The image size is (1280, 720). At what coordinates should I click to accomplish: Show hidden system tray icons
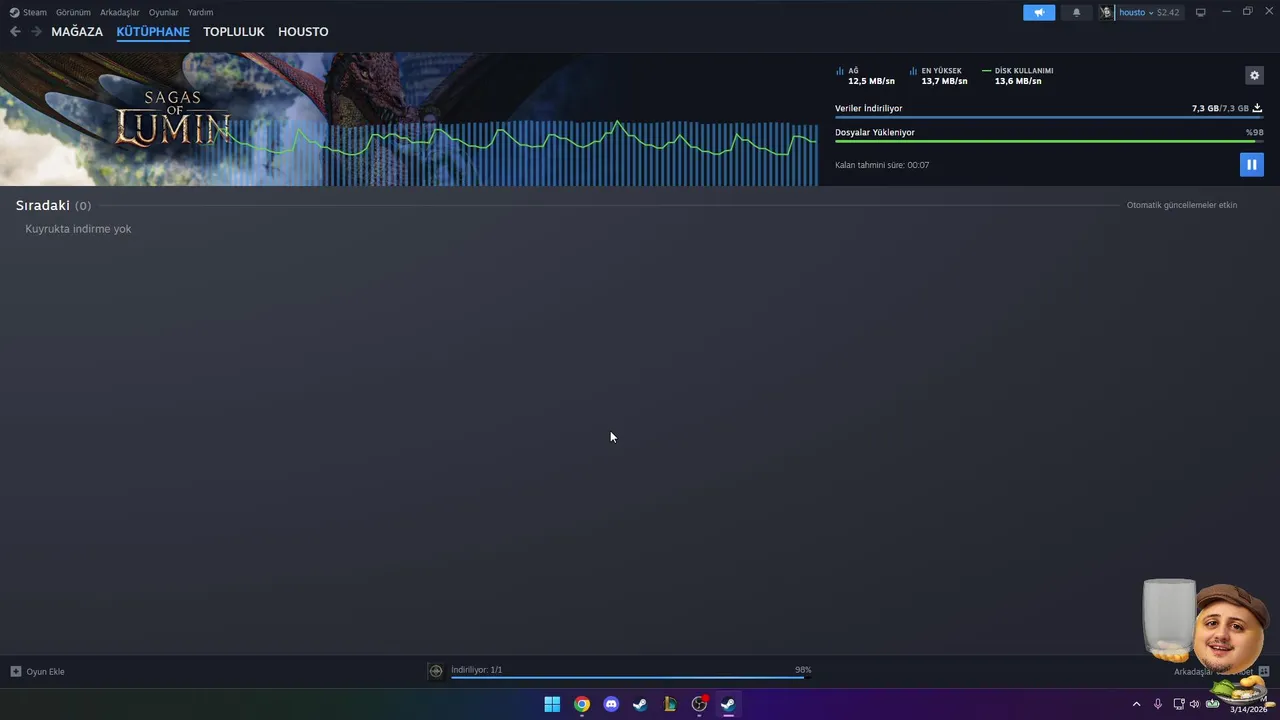[1136, 704]
